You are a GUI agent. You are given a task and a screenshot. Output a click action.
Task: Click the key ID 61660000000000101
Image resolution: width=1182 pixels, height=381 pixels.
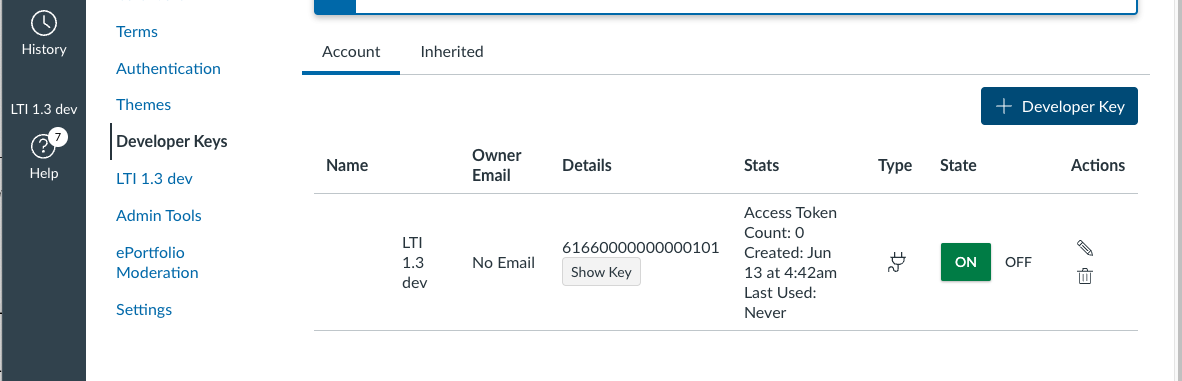(641, 247)
